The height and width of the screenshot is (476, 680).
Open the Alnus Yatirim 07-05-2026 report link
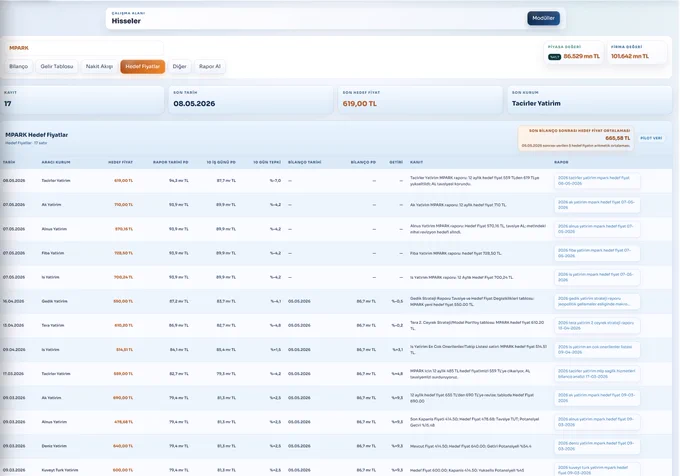tap(597, 229)
